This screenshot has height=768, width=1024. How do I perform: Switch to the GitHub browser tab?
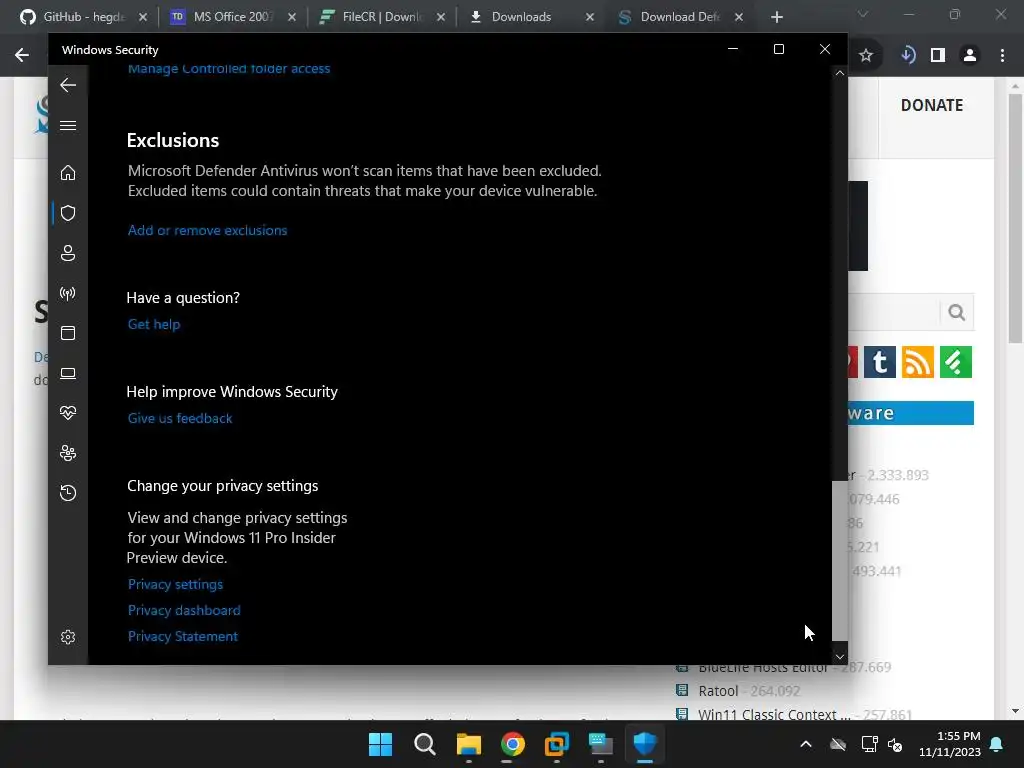(83, 17)
